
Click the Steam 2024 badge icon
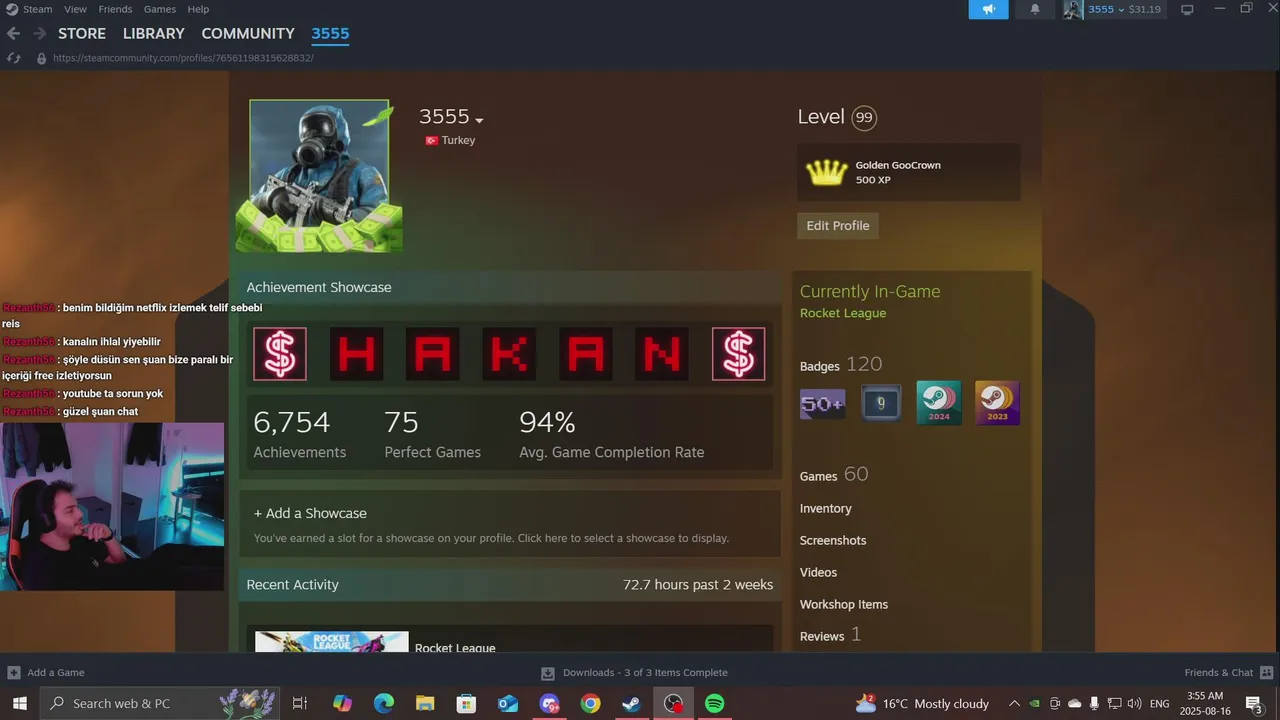point(939,403)
